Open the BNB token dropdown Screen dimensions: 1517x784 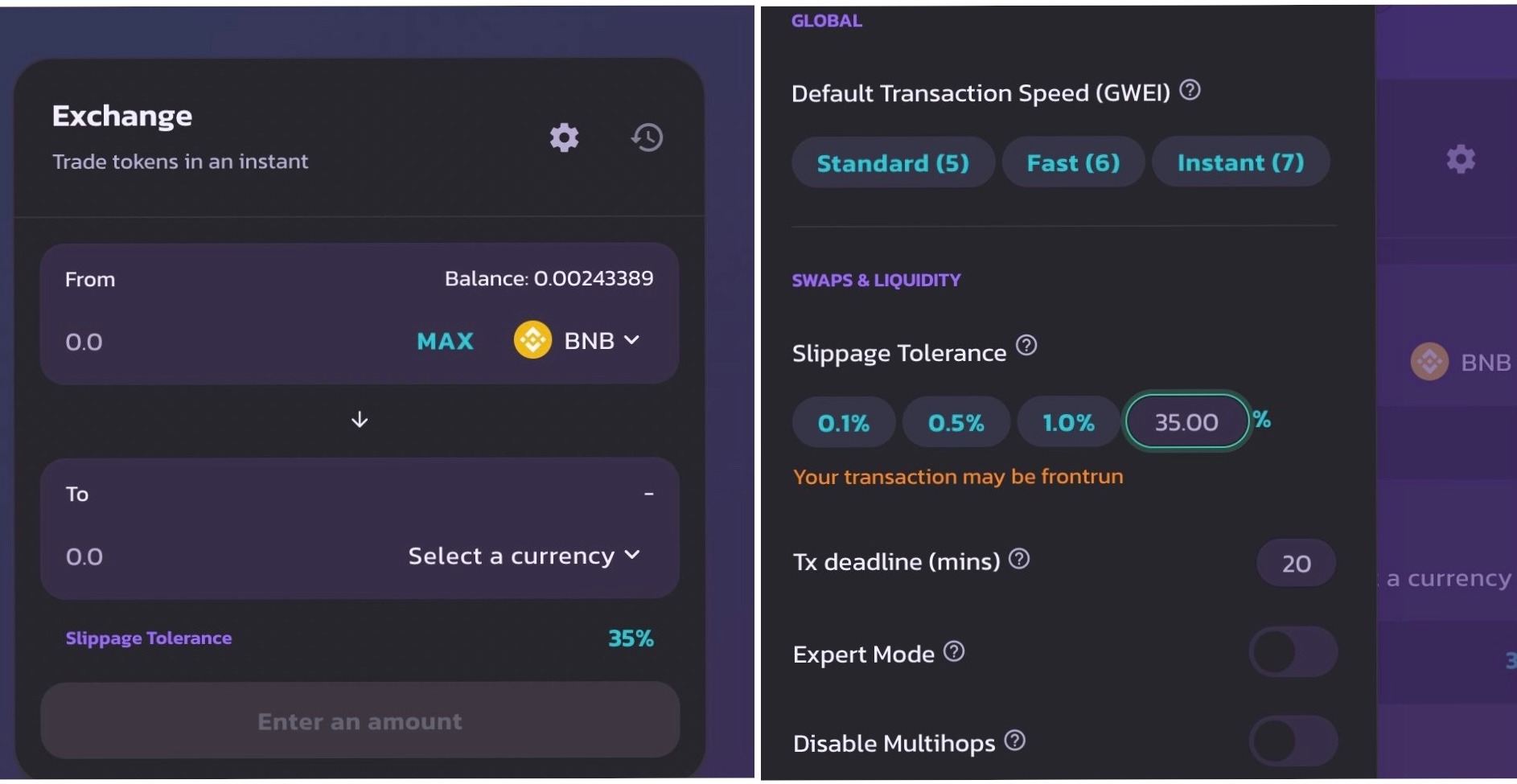[578, 341]
